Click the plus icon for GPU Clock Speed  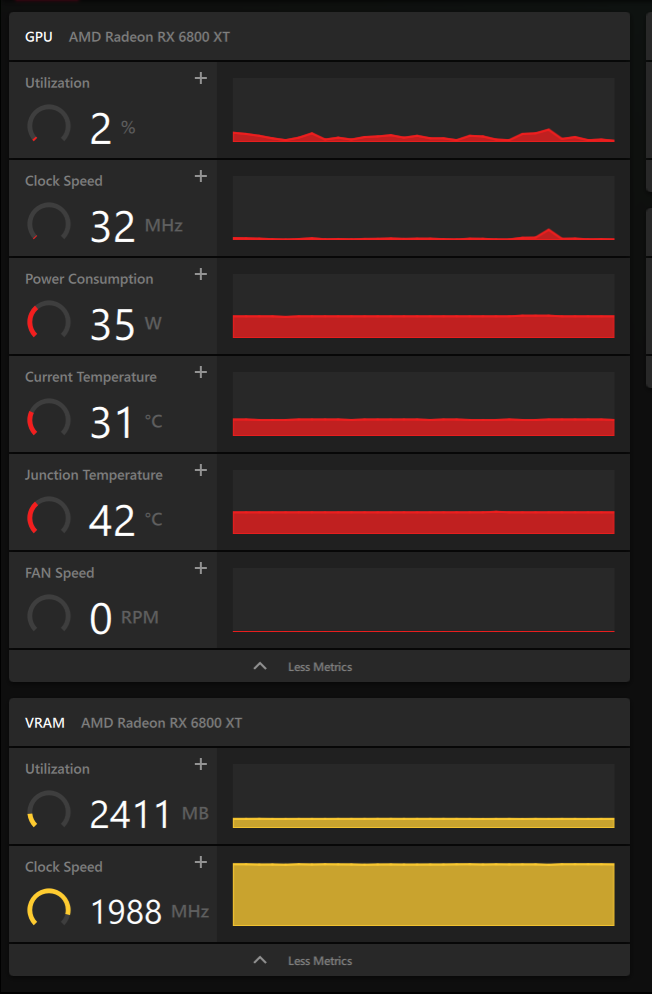(x=201, y=176)
